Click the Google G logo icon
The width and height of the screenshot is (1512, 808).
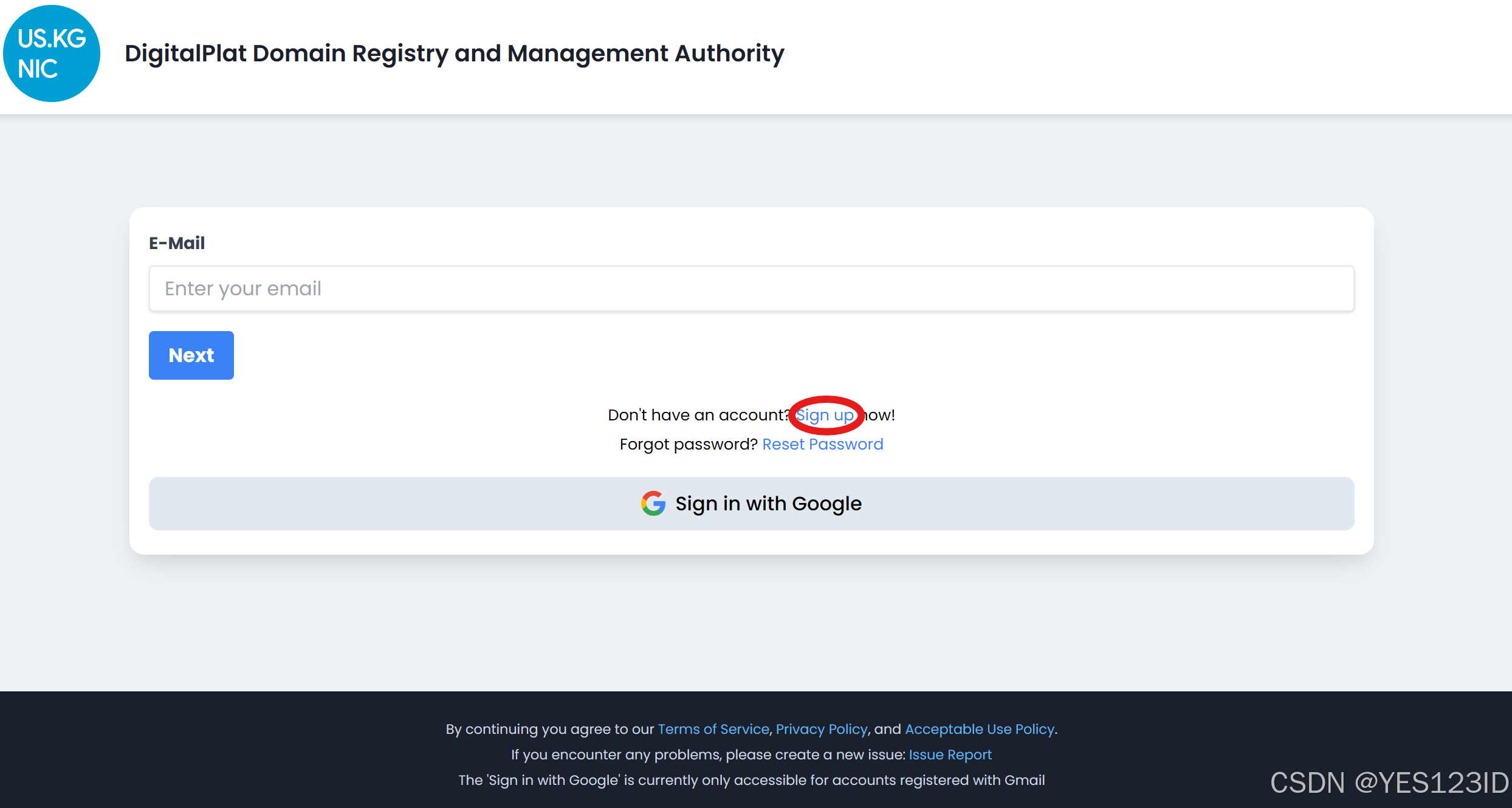(653, 504)
